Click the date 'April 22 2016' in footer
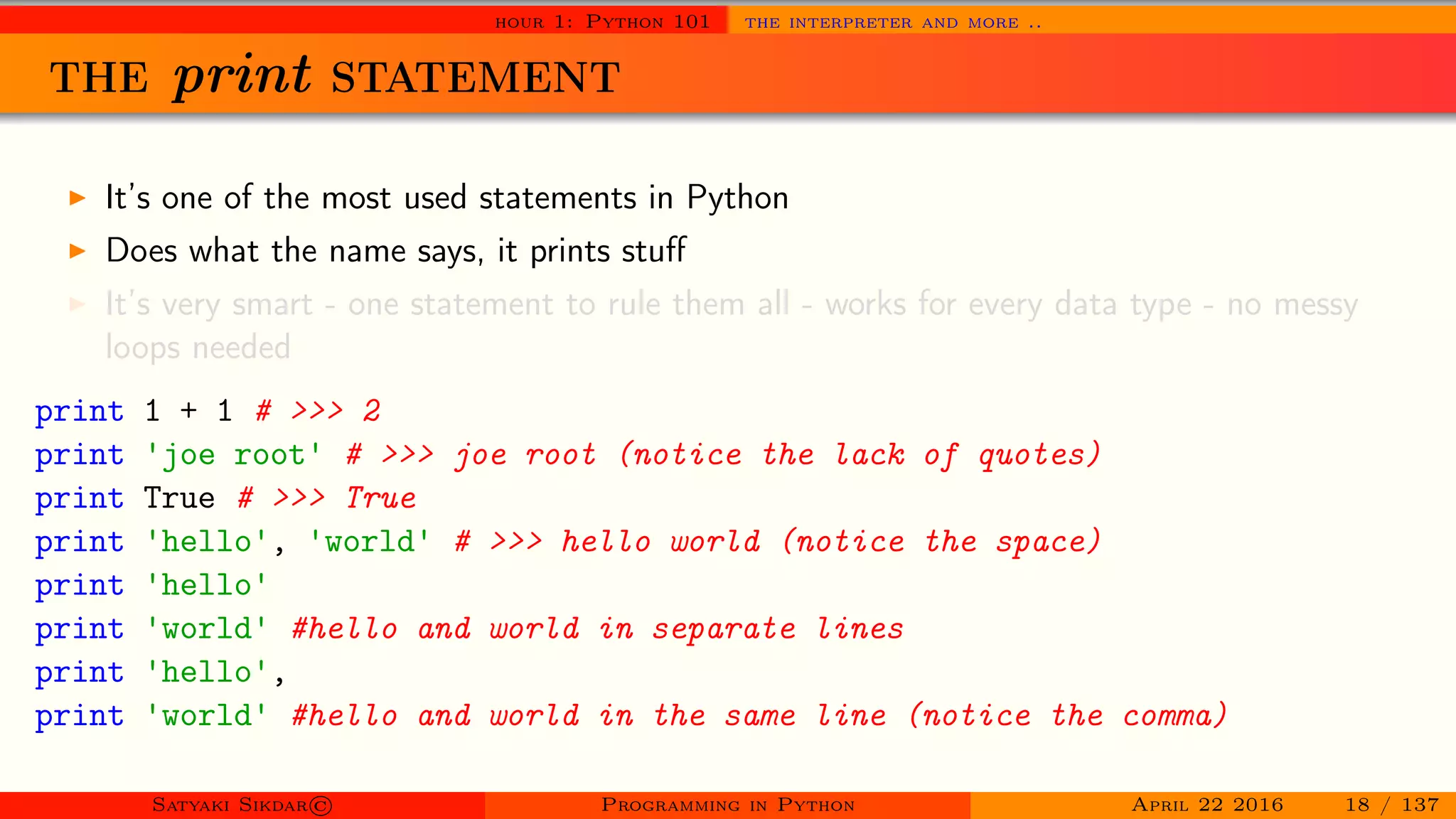Viewport: 1456px width, 819px height. [1207, 805]
